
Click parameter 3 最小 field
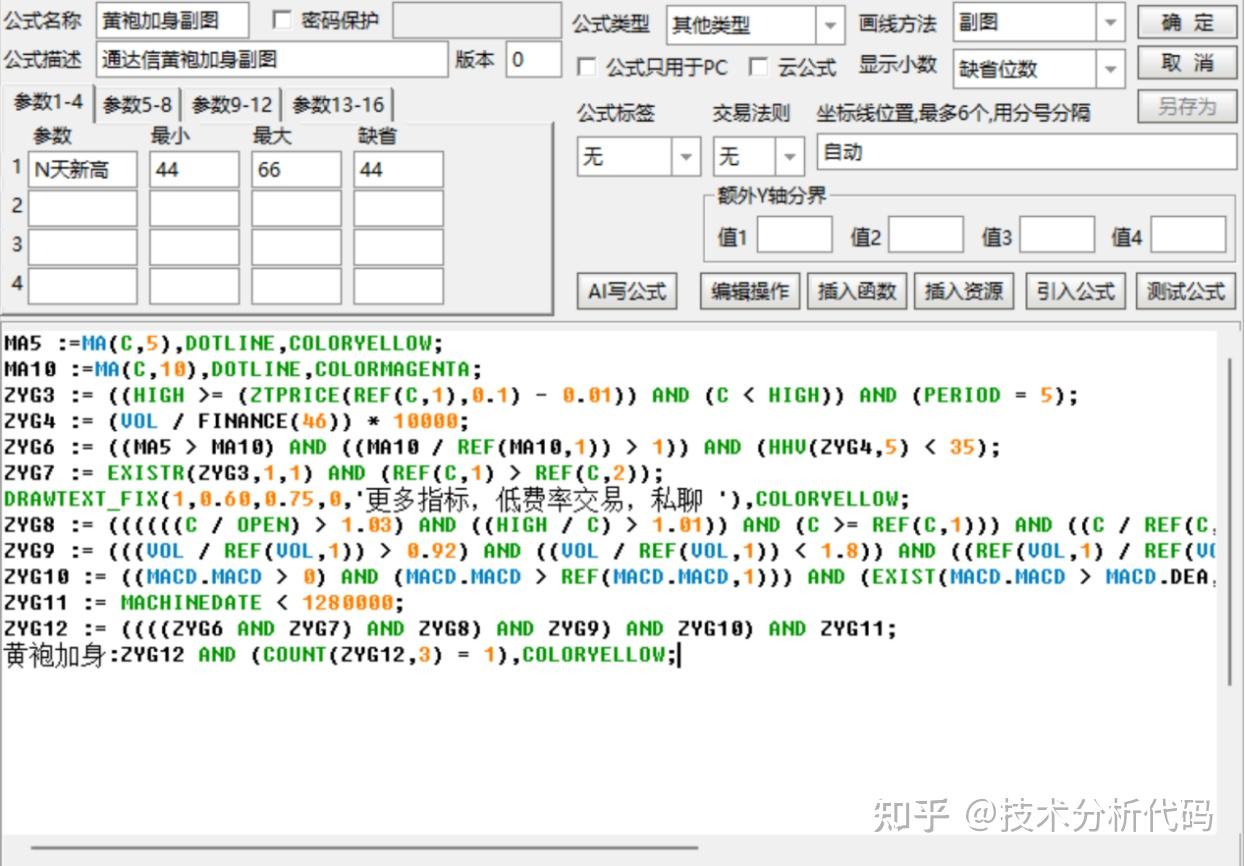click(194, 246)
